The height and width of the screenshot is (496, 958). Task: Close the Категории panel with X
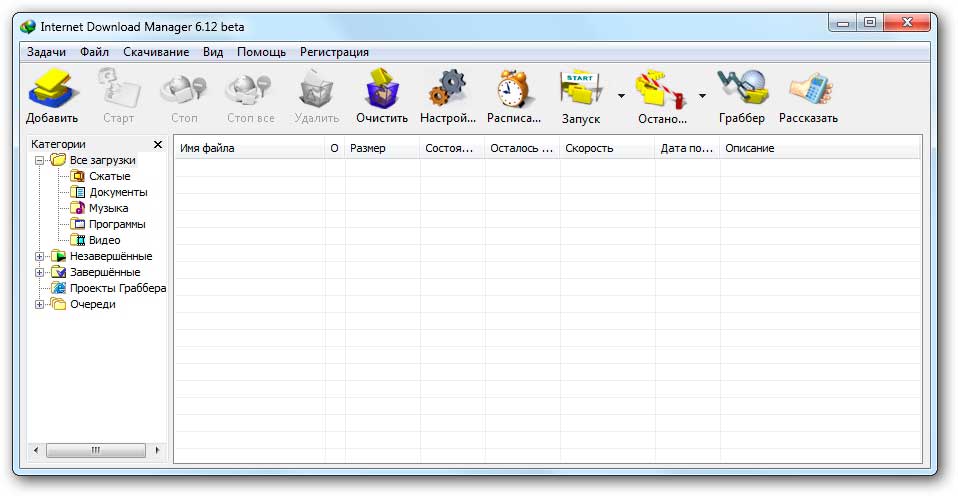(158, 145)
